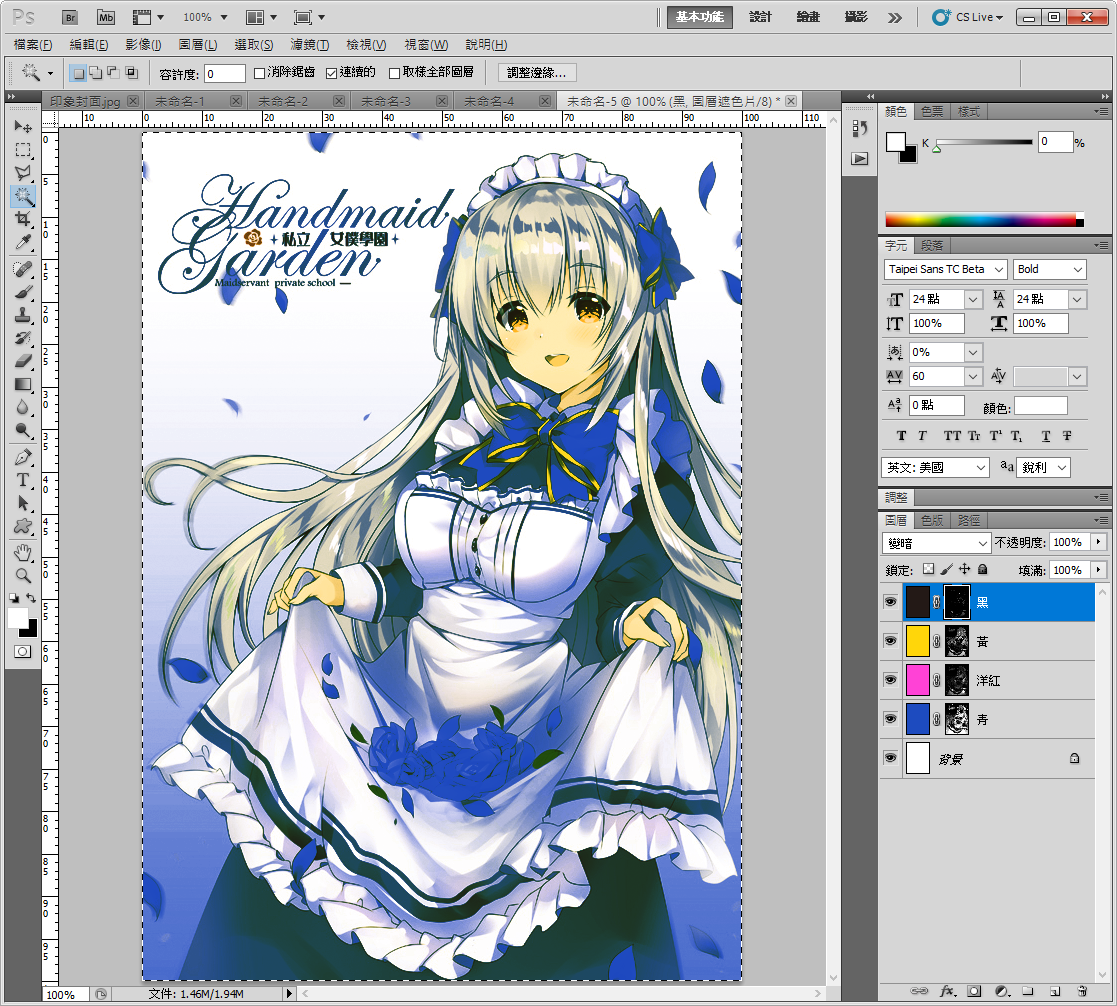Hide the 黃 layer visibility eye
This screenshot has width=1117, height=1006.
coord(890,641)
